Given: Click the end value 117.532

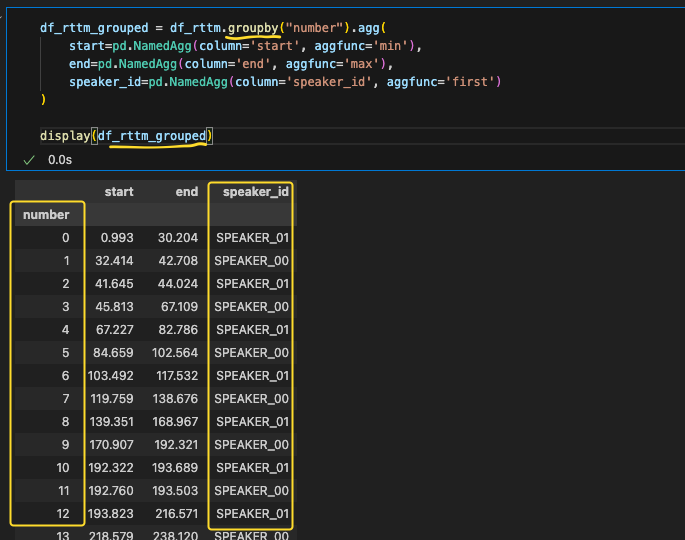Looking at the screenshot, I should click(x=177, y=376).
